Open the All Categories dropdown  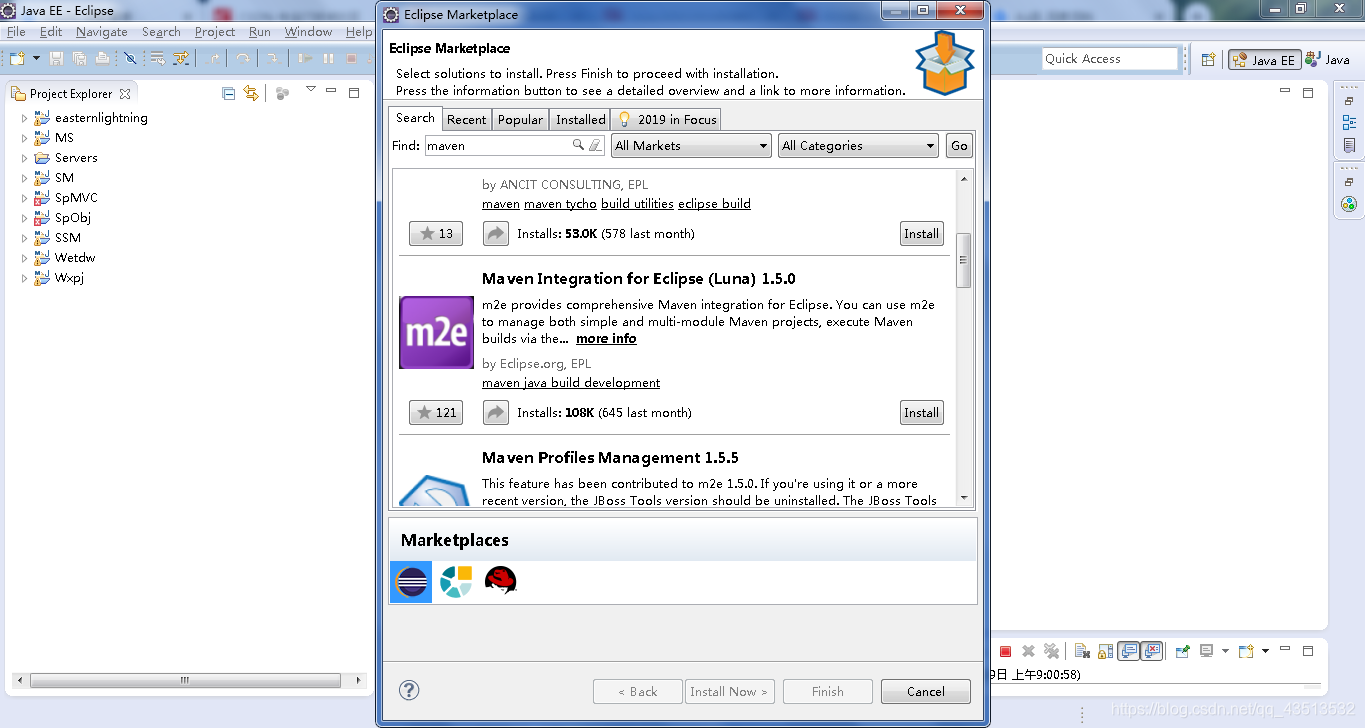[x=858, y=146]
